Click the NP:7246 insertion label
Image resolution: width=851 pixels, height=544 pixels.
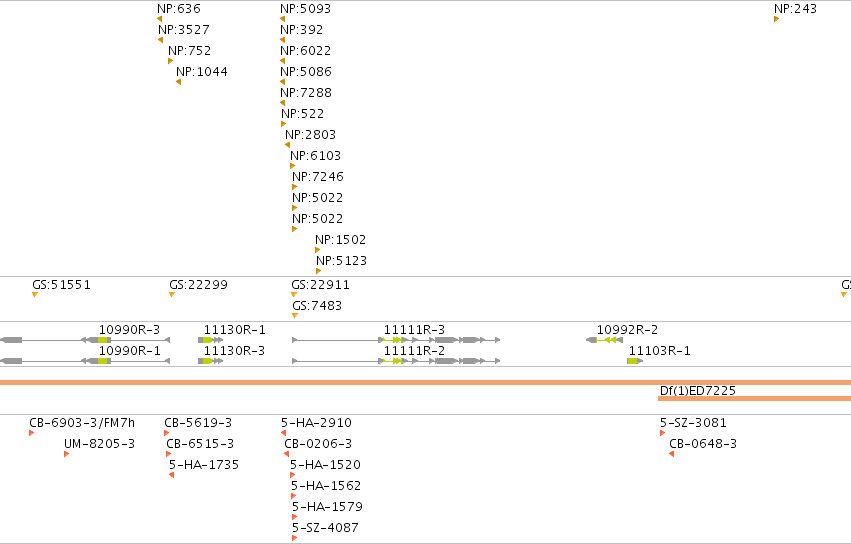click(x=317, y=176)
